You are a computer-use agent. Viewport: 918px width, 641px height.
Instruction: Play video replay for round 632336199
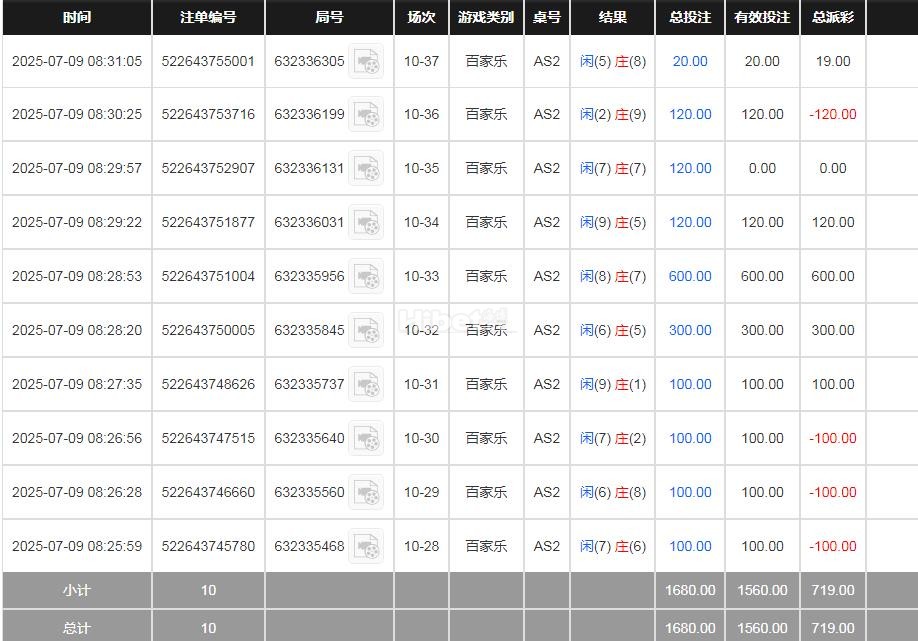point(366,115)
